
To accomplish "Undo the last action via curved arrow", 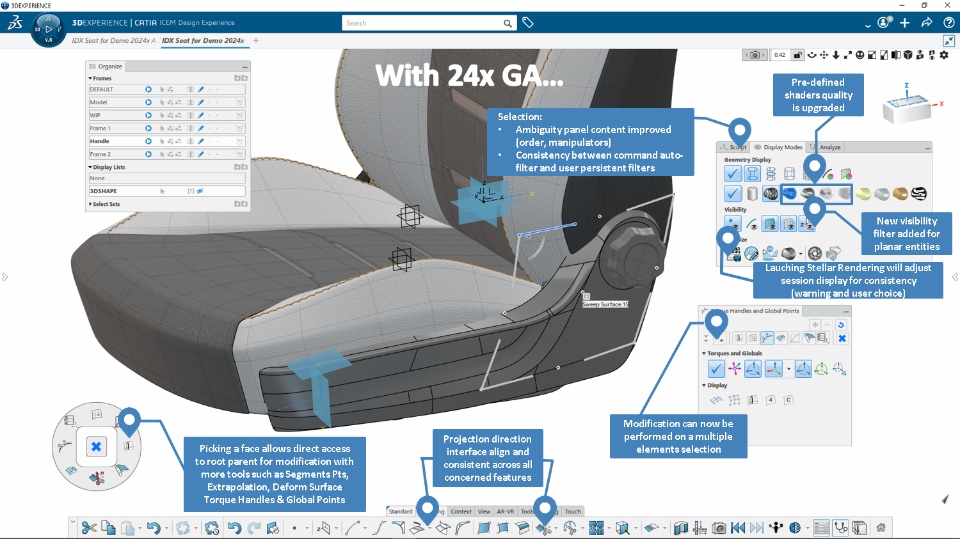I will click(153, 527).
